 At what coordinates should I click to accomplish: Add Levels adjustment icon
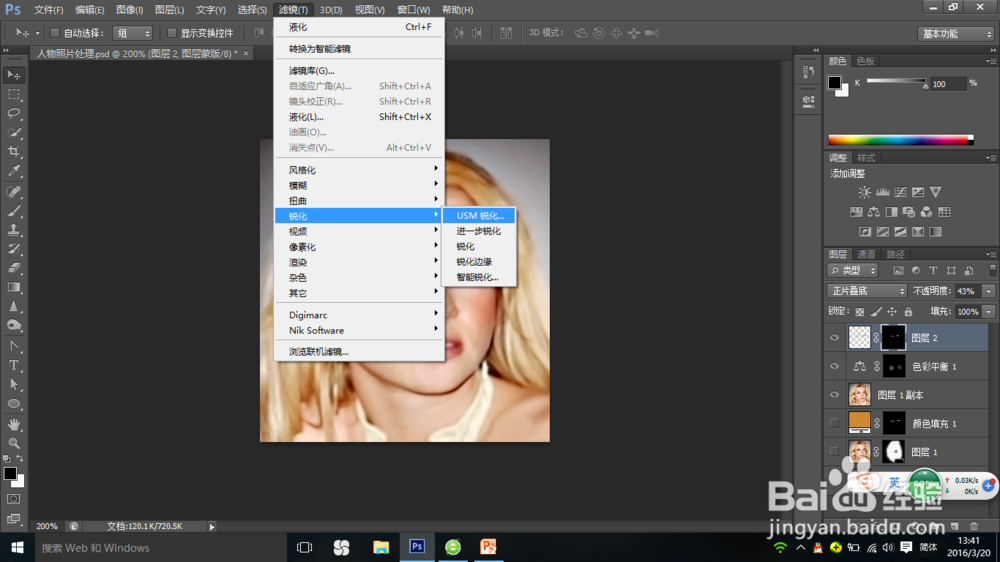pos(882,192)
